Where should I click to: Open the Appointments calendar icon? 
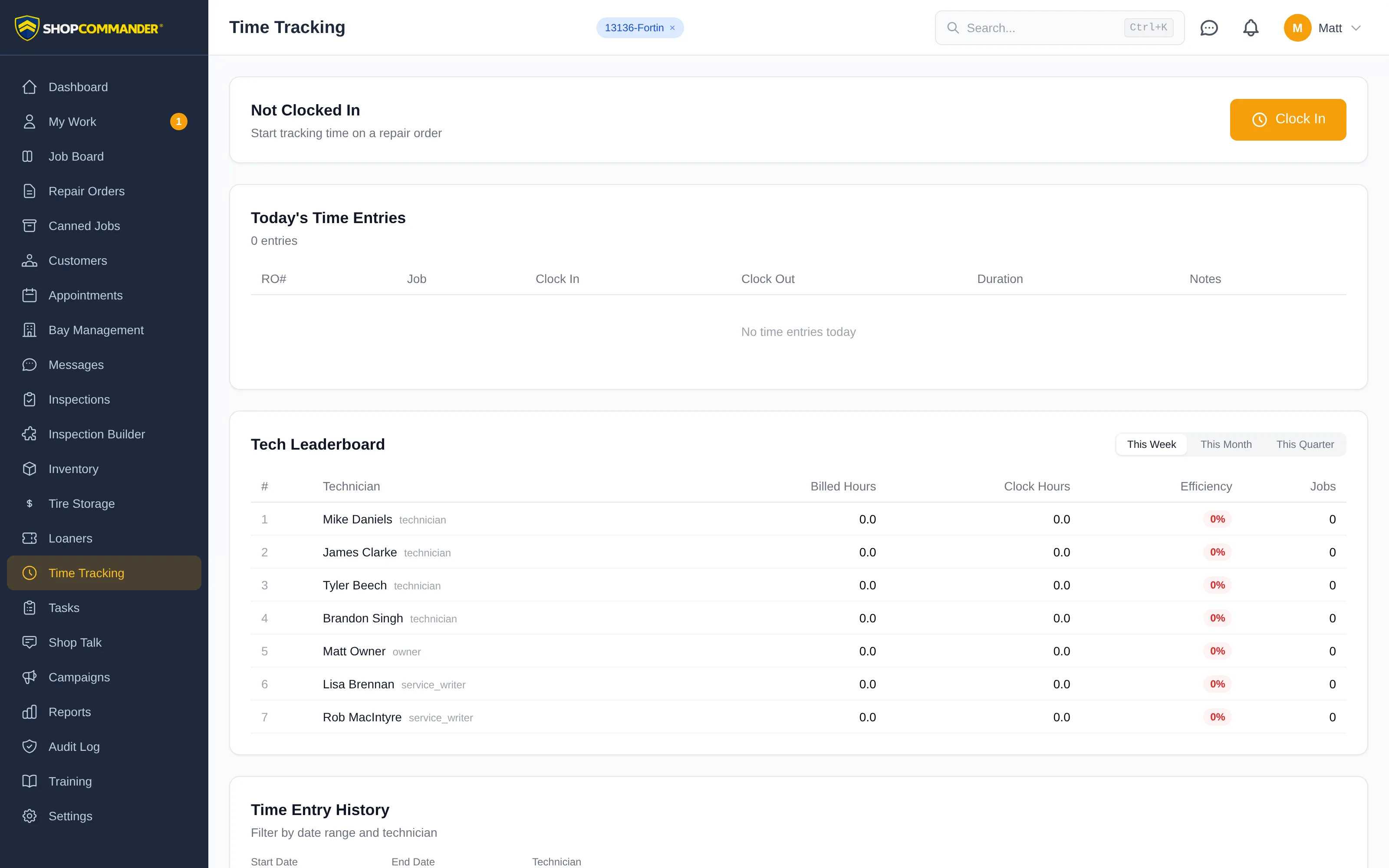pos(29,295)
